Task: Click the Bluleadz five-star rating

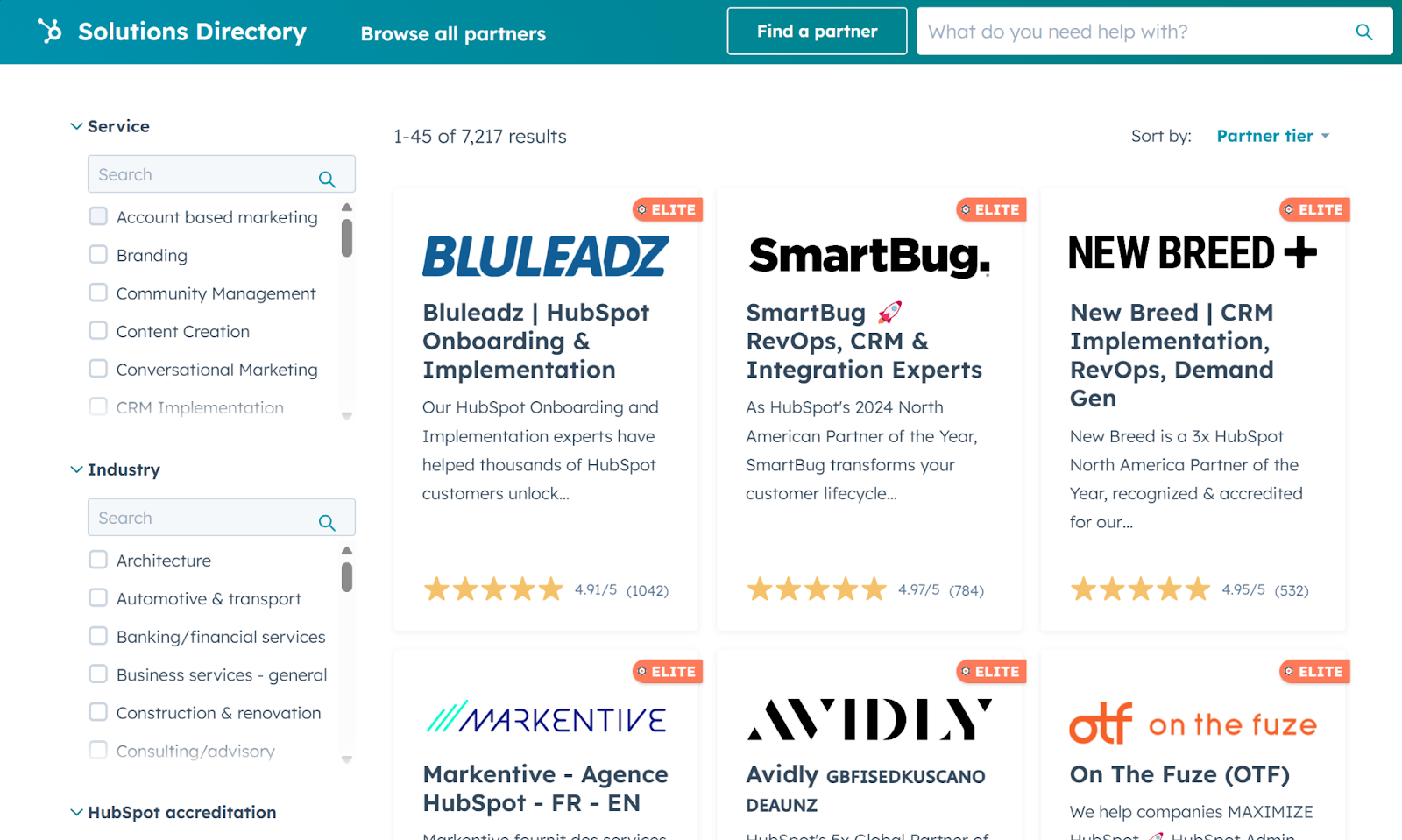Action: (x=493, y=589)
